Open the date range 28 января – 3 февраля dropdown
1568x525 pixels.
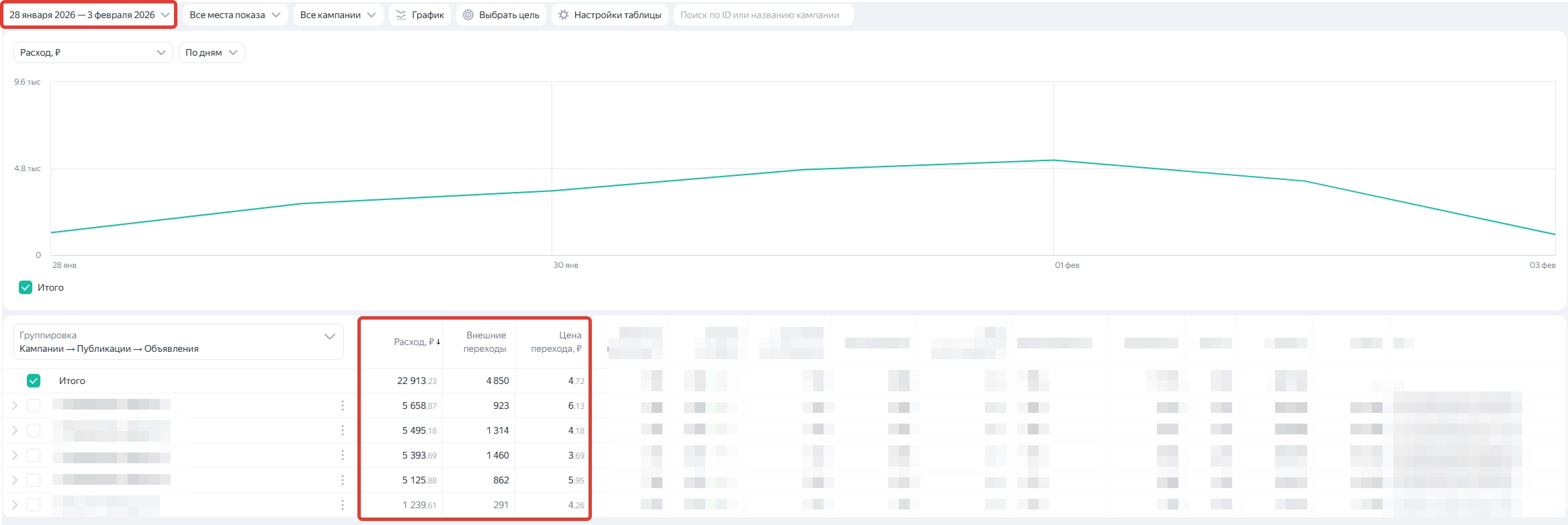(89, 15)
